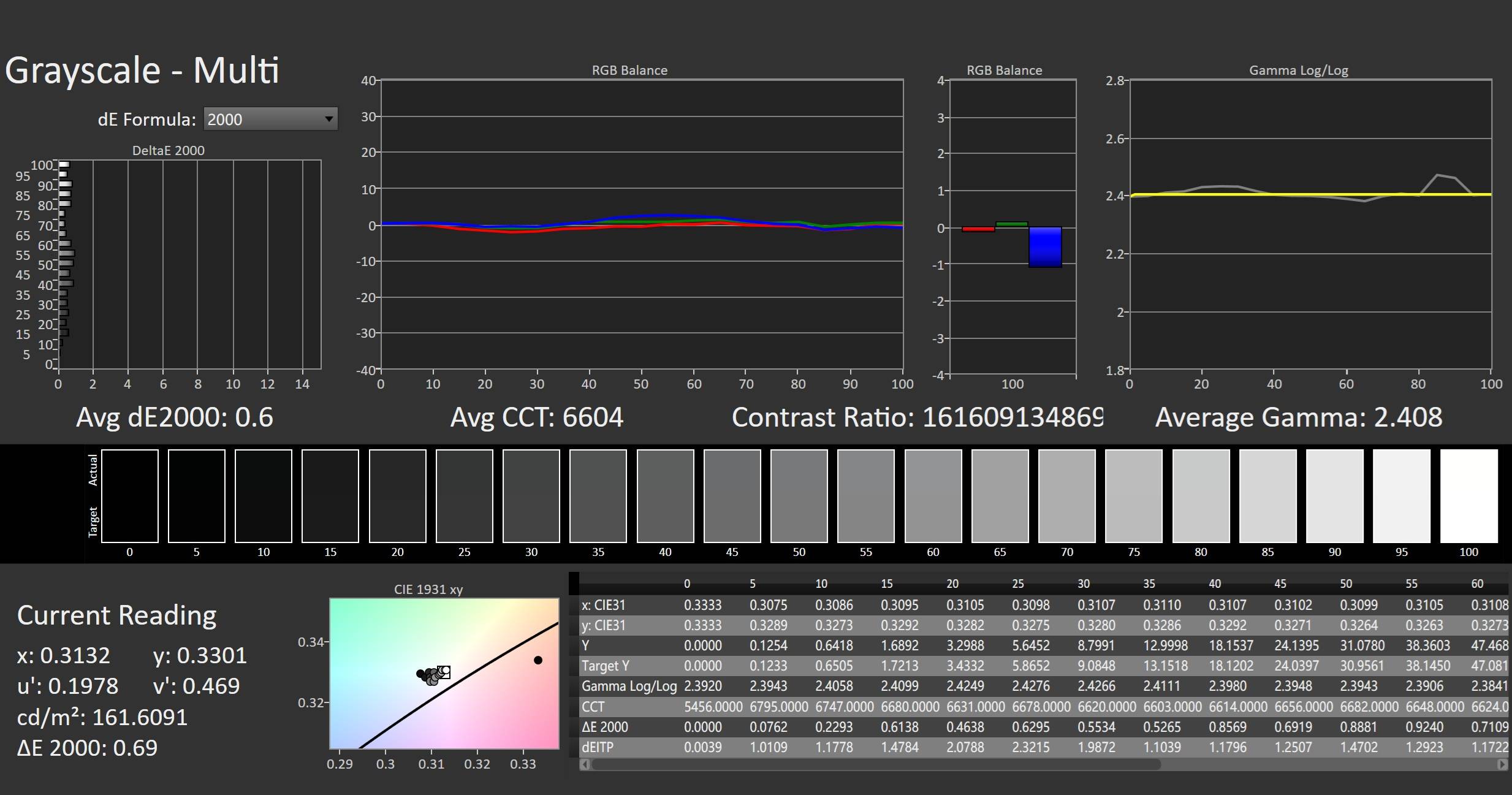Select the 0 percent black swatch
This screenshot has height=795, width=1512.
pyautogui.click(x=129, y=496)
